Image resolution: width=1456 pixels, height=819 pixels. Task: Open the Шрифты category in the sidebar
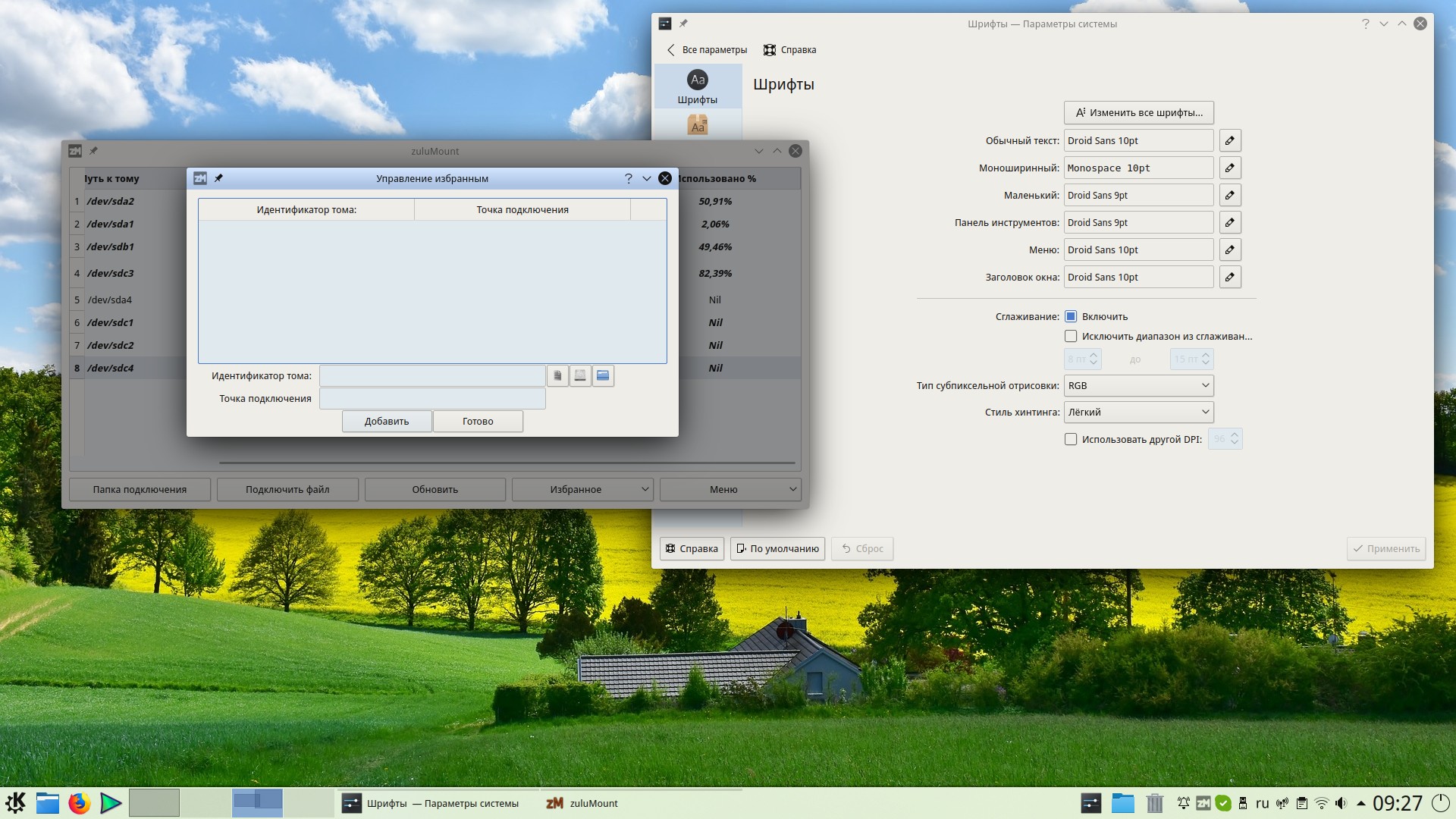(697, 86)
